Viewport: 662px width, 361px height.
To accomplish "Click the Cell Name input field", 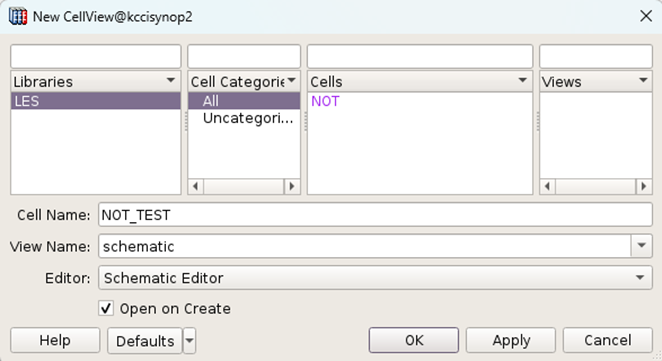I will [375, 215].
